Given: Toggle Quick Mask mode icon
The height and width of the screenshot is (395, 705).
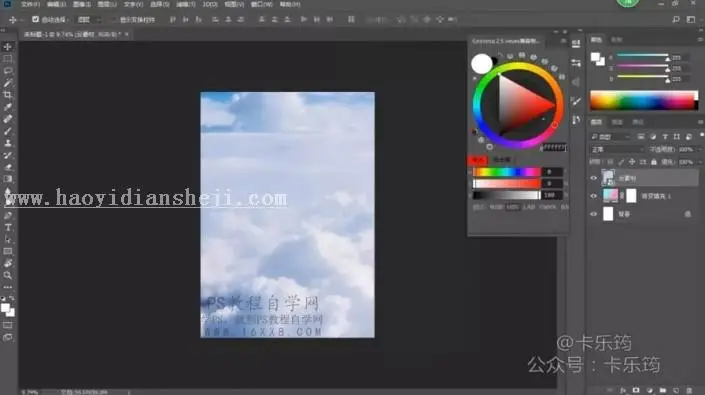Looking at the screenshot, I should pos(8,325).
